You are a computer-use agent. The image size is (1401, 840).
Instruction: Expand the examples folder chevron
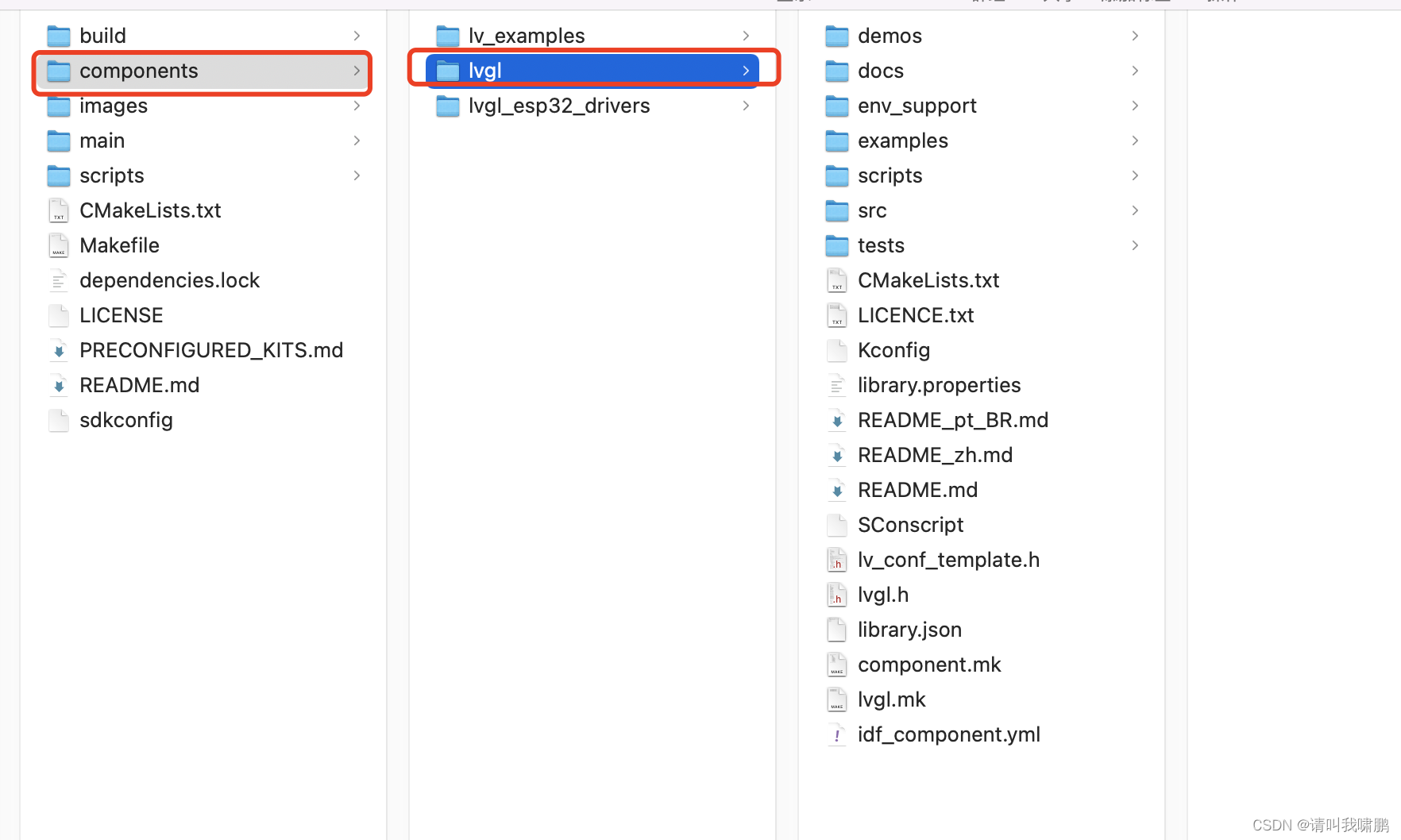[1135, 141]
